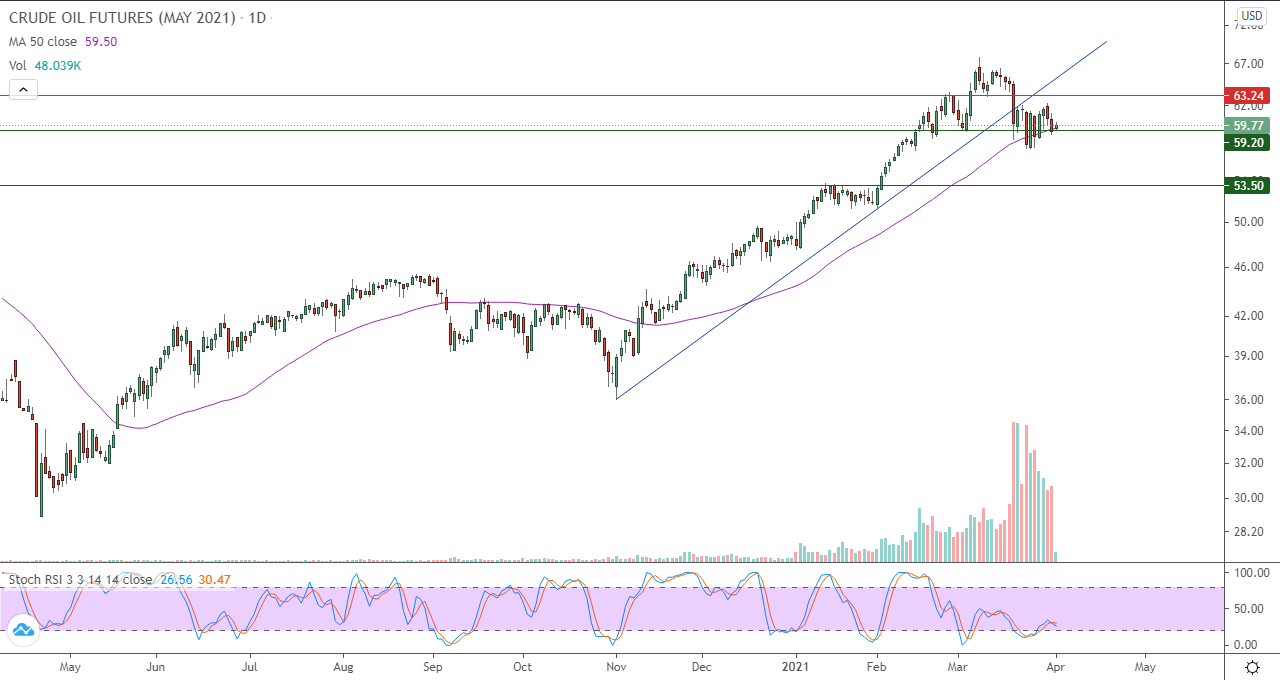Collapse the indicator legend with the chevron button
Image resolution: width=1280 pixels, height=680 pixels.
click(23, 89)
